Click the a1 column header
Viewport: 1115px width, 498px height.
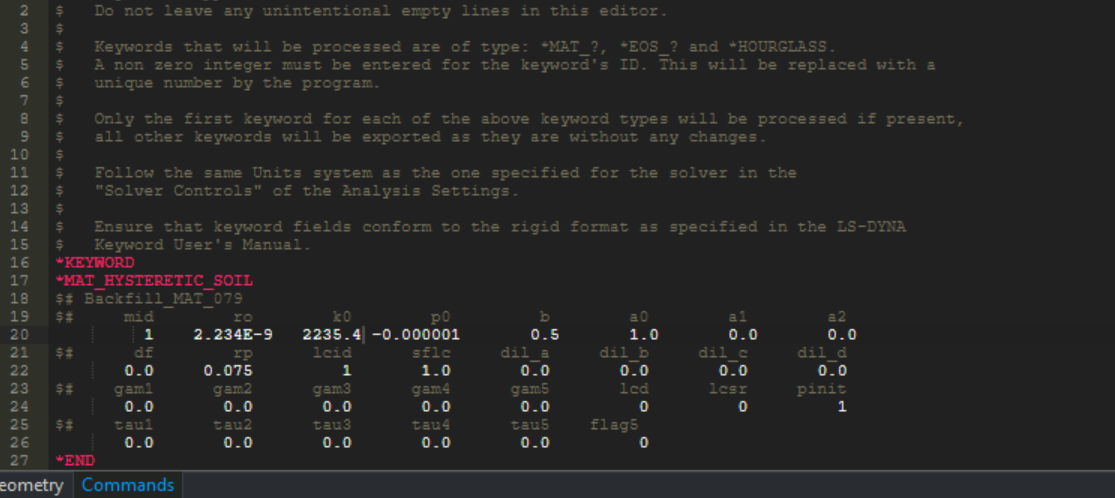[737, 317]
